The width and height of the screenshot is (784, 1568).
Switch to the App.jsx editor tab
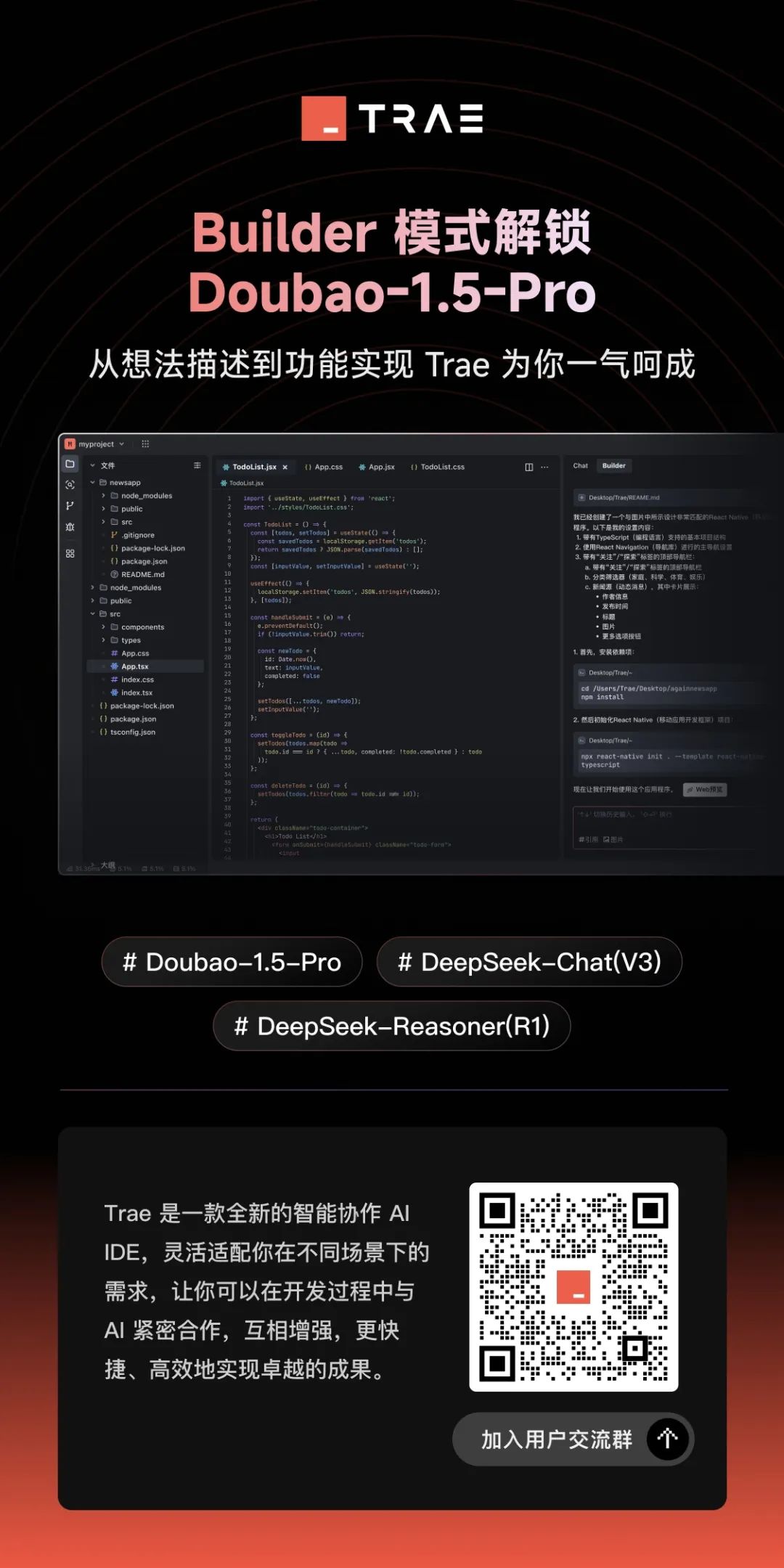377,467
